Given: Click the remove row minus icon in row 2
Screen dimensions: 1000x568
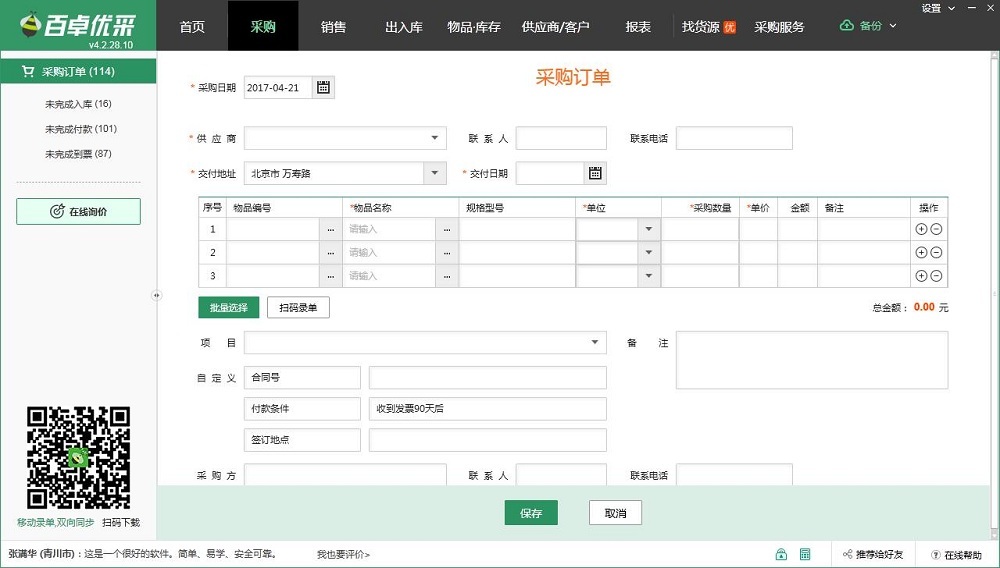Looking at the screenshot, I should click(936, 252).
